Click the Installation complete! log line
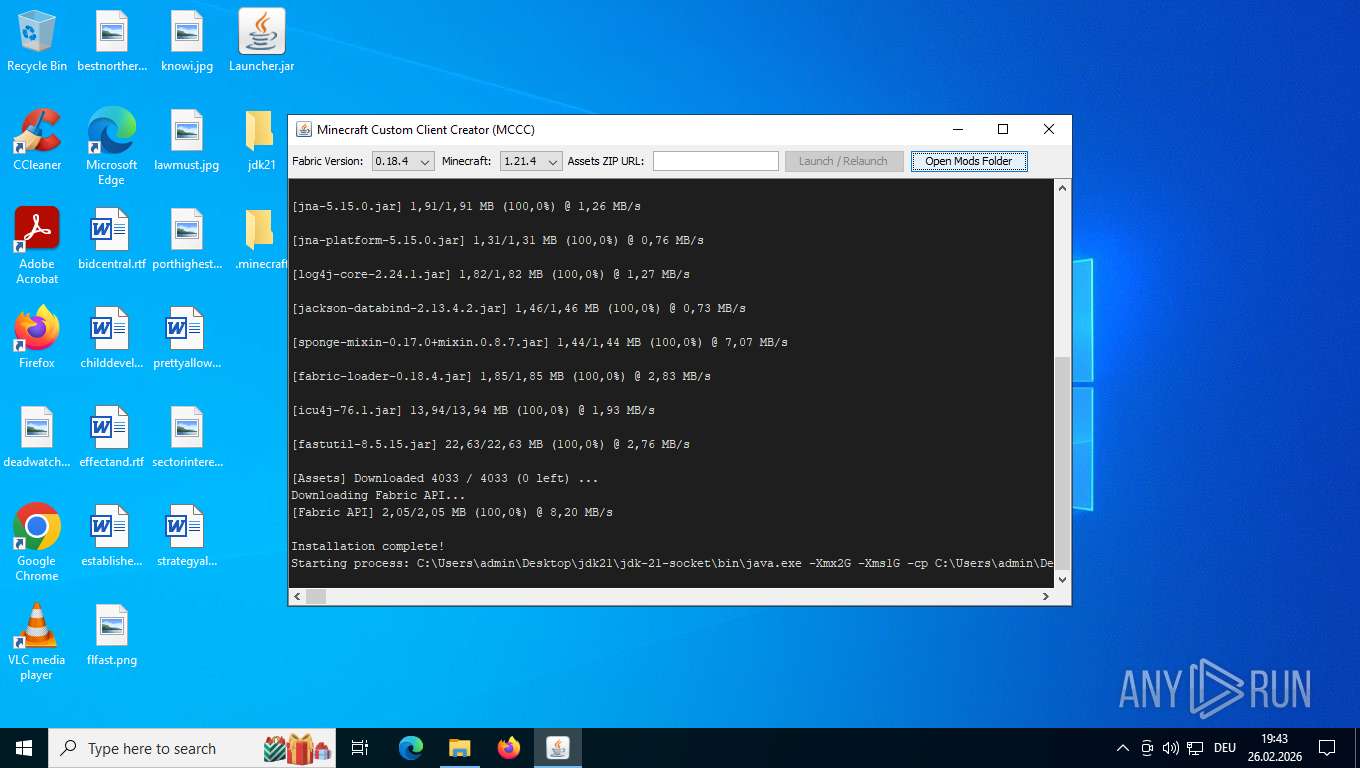Screen dimensions: 1360x768 pyautogui.click(x=367, y=546)
